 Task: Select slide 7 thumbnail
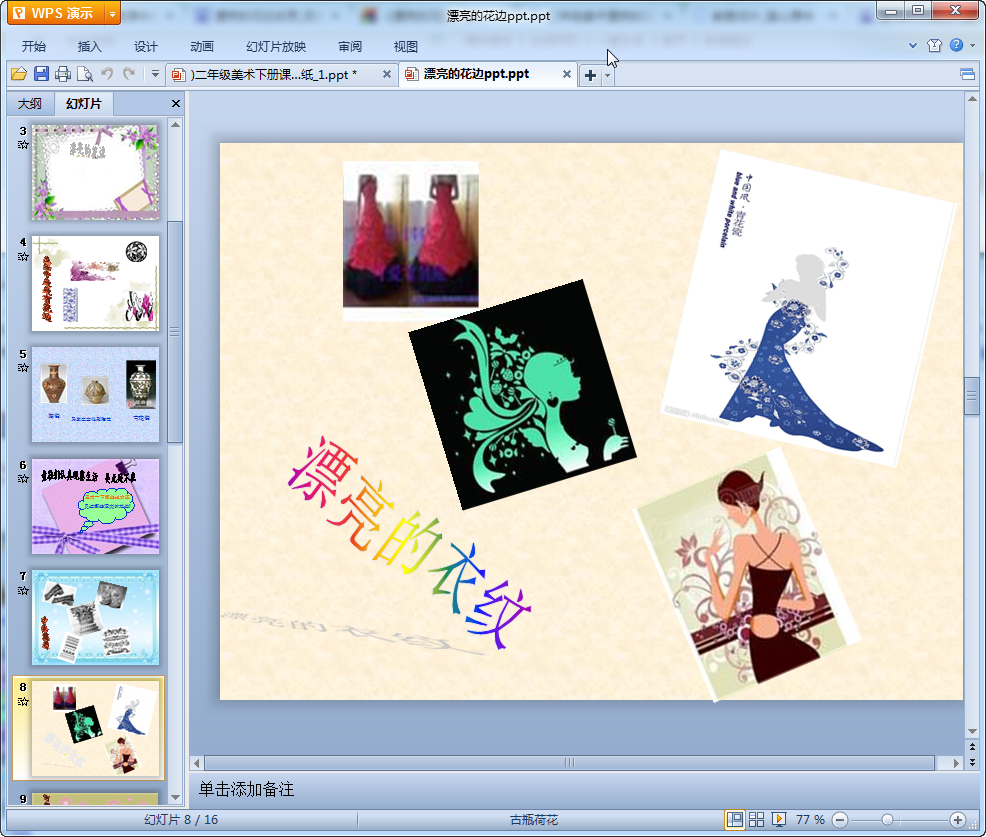point(96,618)
